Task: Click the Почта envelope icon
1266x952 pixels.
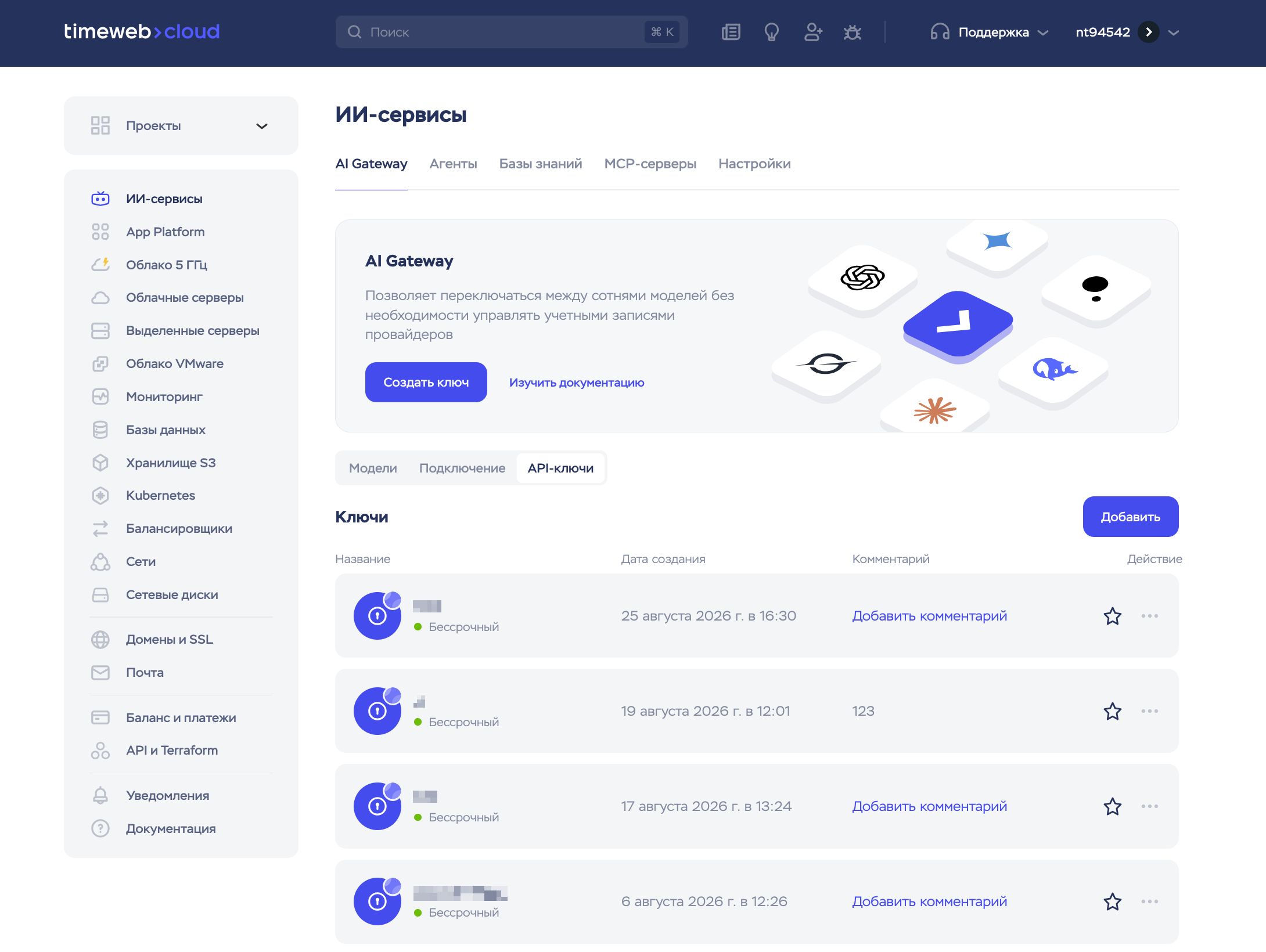Action: pyautogui.click(x=100, y=672)
